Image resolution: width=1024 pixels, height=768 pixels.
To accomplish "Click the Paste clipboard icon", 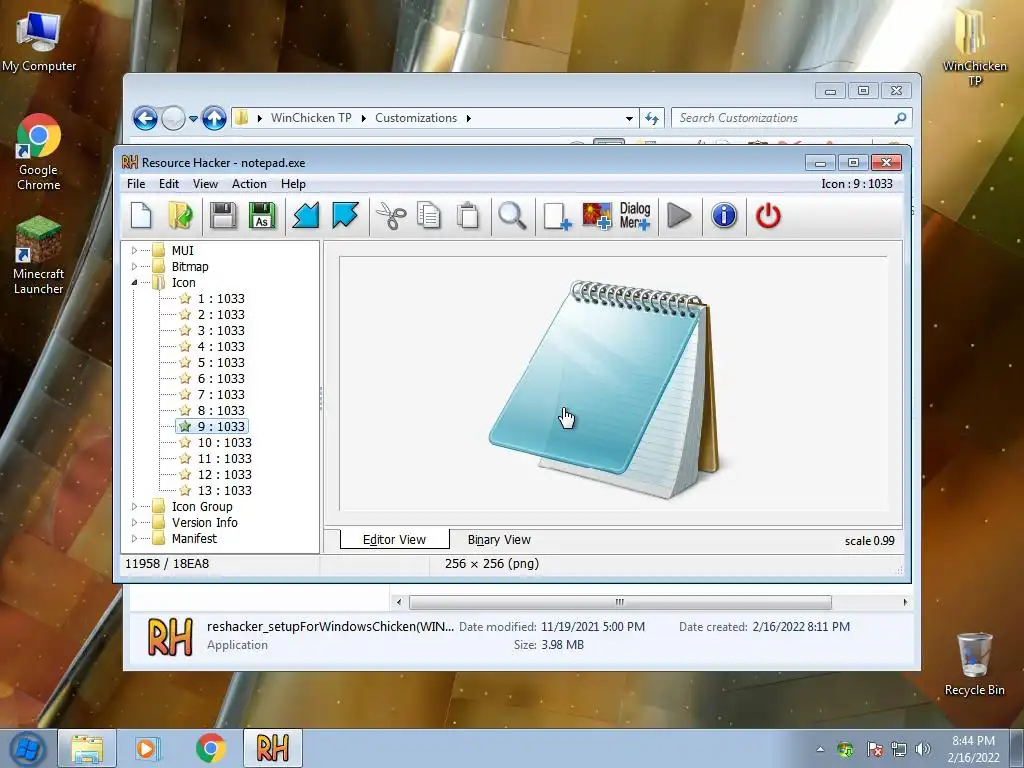I will coord(468,216).
